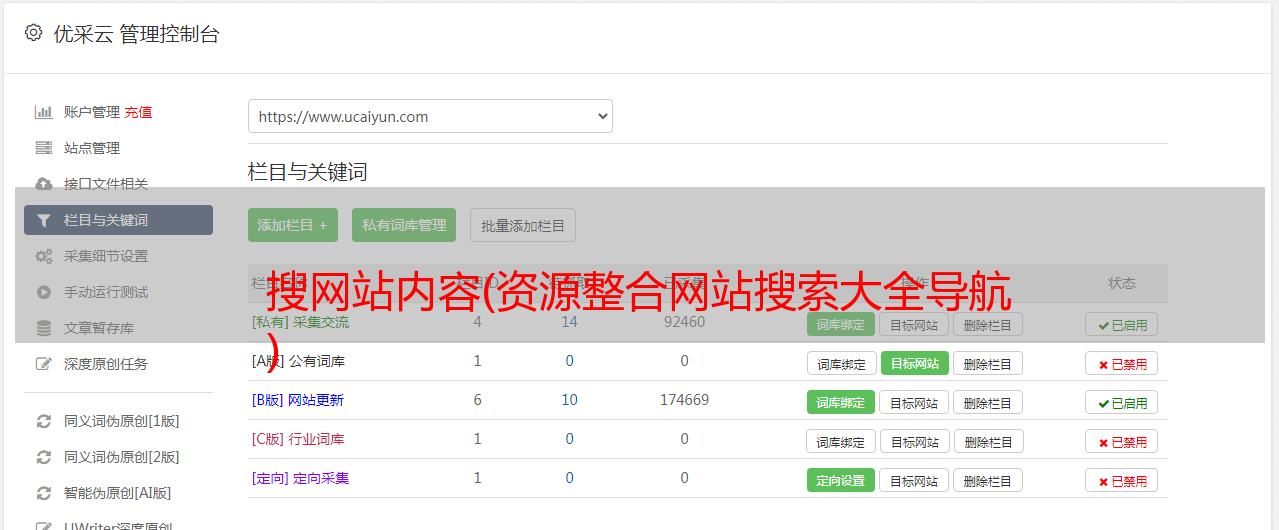Toggle 已启用 status of the 采集交流 row
The height and width of the screenshot is (530, 1279).
coord(1122,324)
